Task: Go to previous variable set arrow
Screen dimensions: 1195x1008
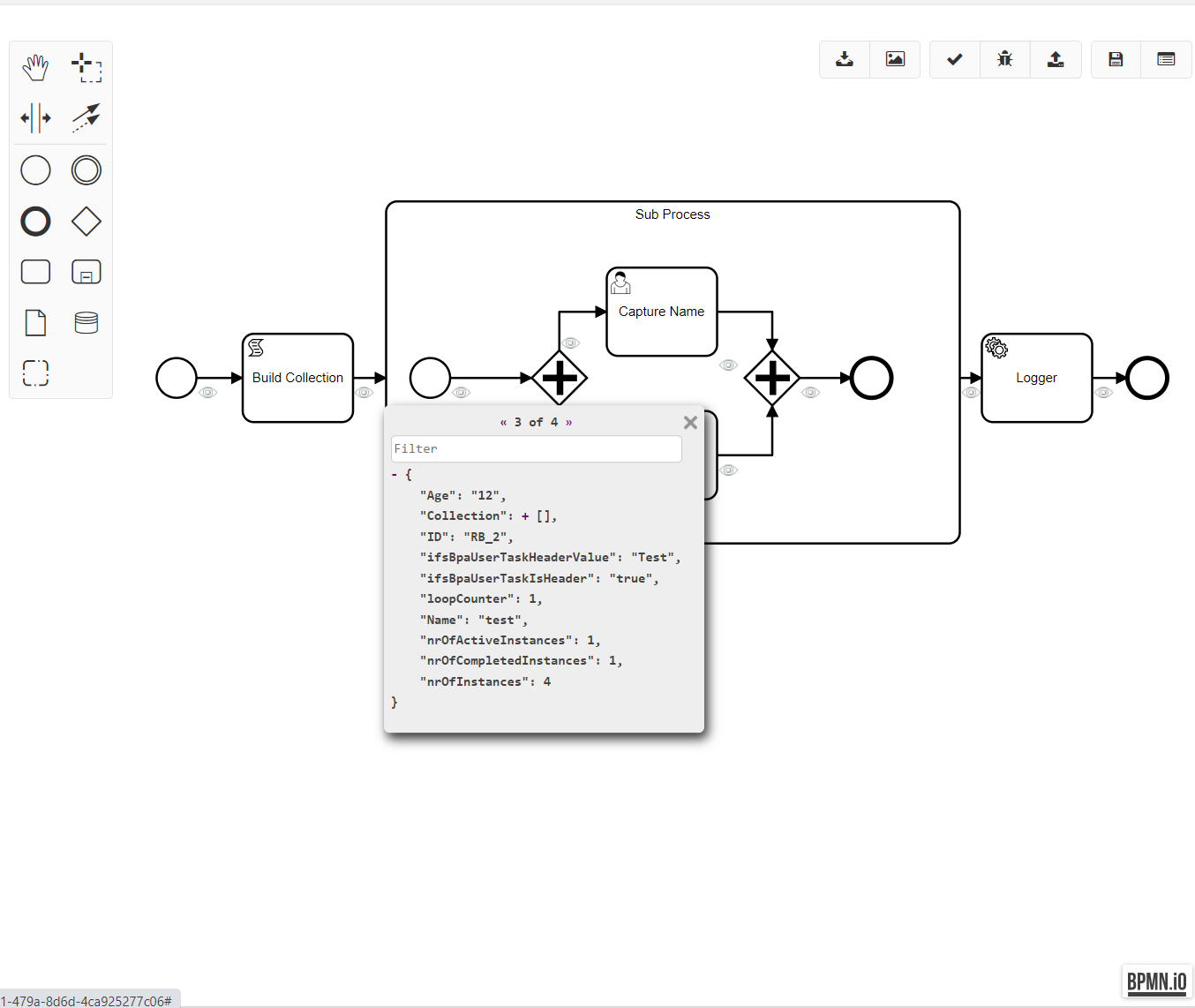Action: pyautogui.click(x=503, y=423)
